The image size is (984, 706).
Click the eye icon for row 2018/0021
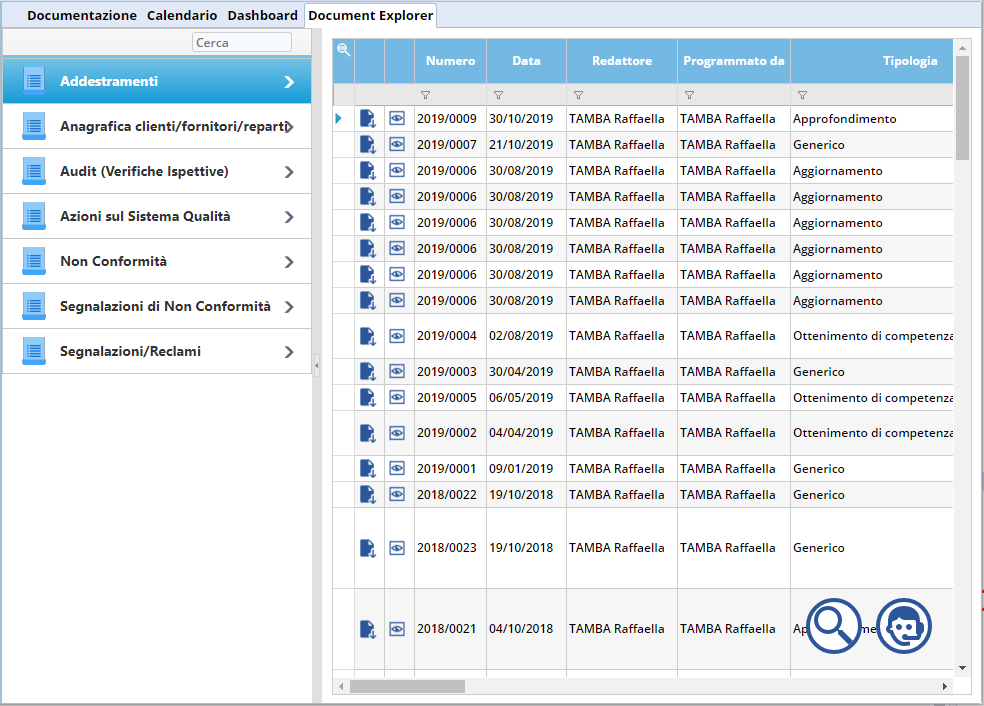397,629
